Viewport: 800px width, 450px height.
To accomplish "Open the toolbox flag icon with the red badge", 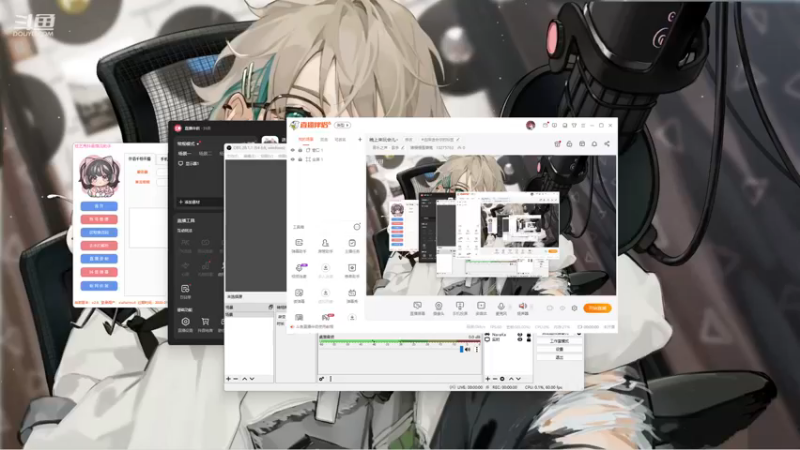I will 326,317.
